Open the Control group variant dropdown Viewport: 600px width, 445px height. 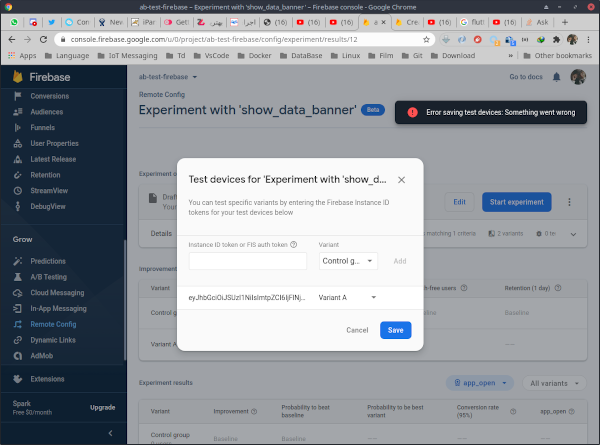pos(348,261)
